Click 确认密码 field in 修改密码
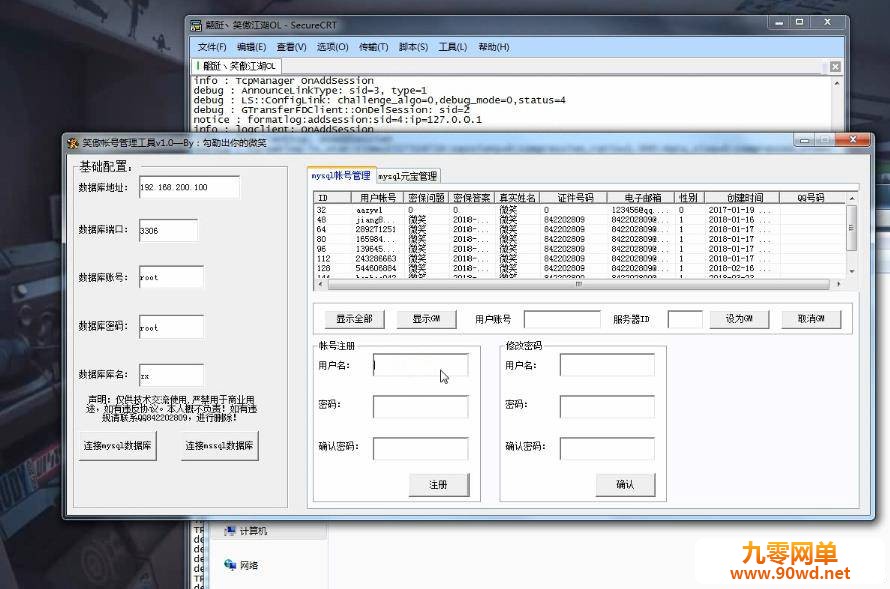 click(x=607, y=448)
